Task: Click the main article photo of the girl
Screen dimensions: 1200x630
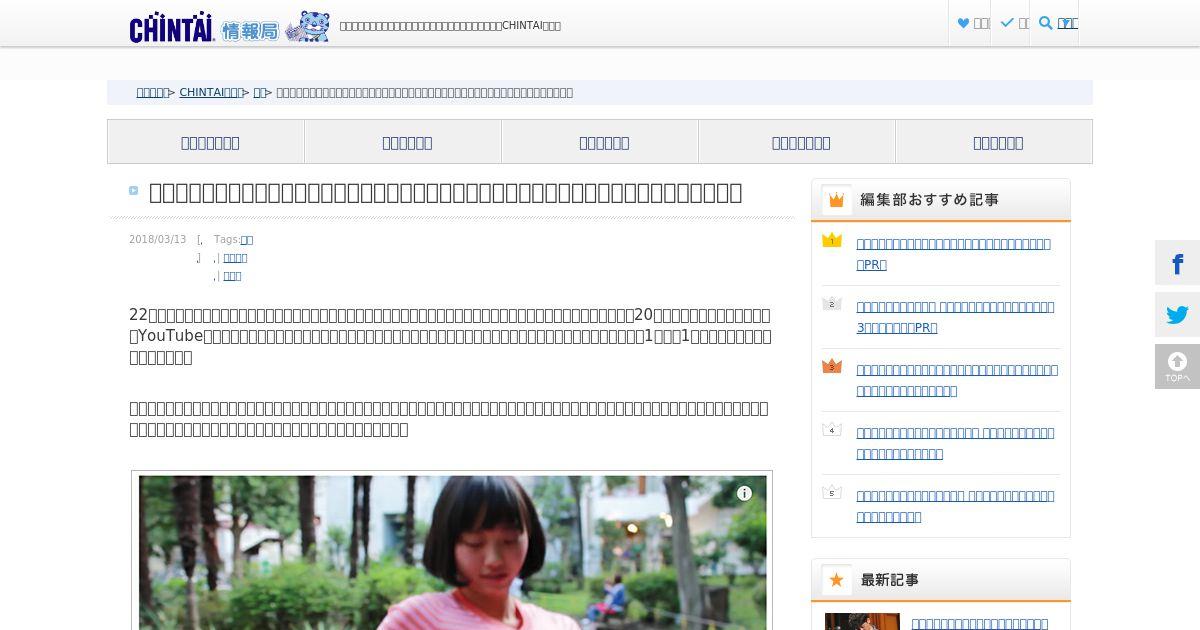Action: pos(452,553)
